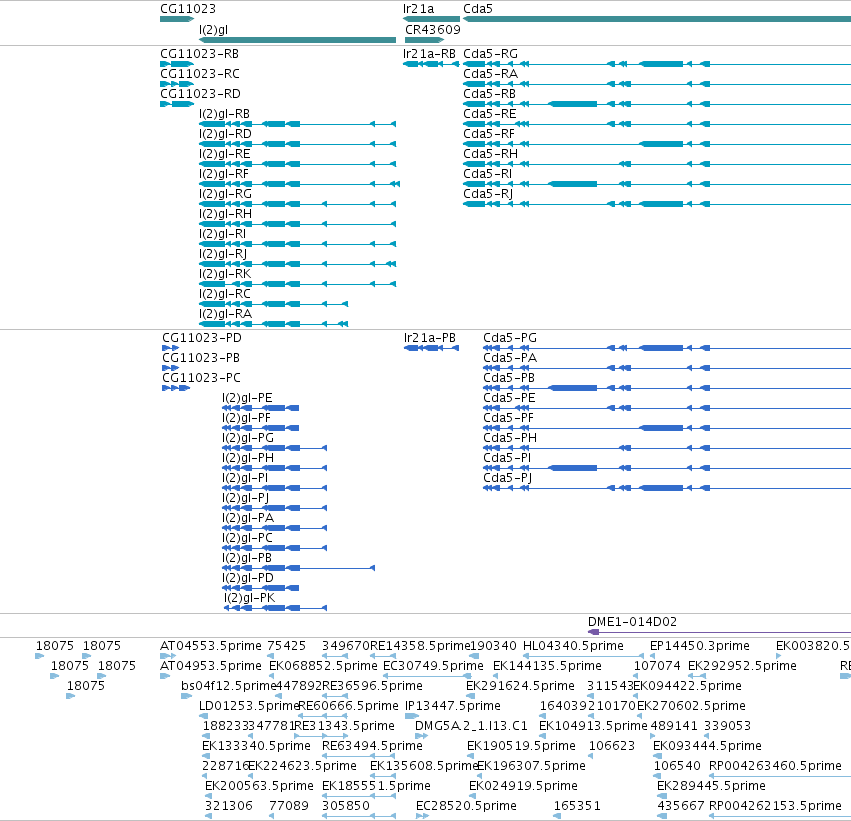This screenshot has width=851, height=821.
Task: Select protein Cda5-PE
Action: 667,408
